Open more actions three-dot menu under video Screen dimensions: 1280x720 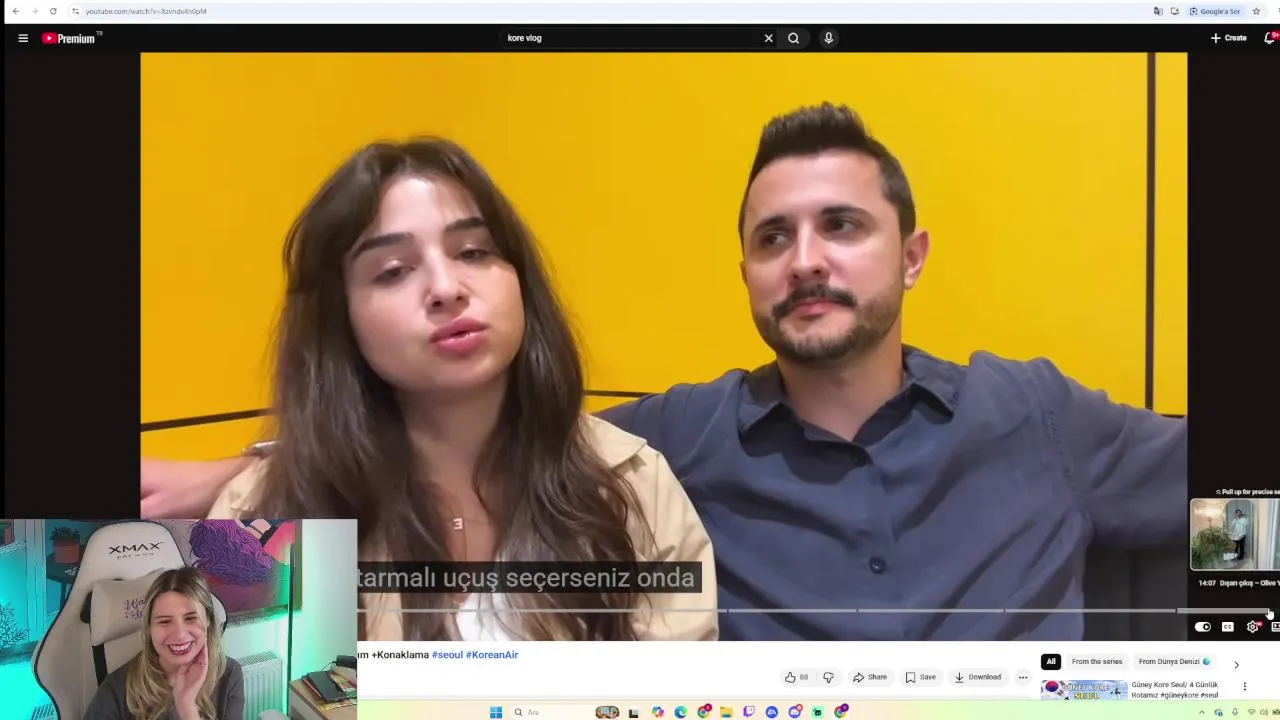coord(1022,677)
